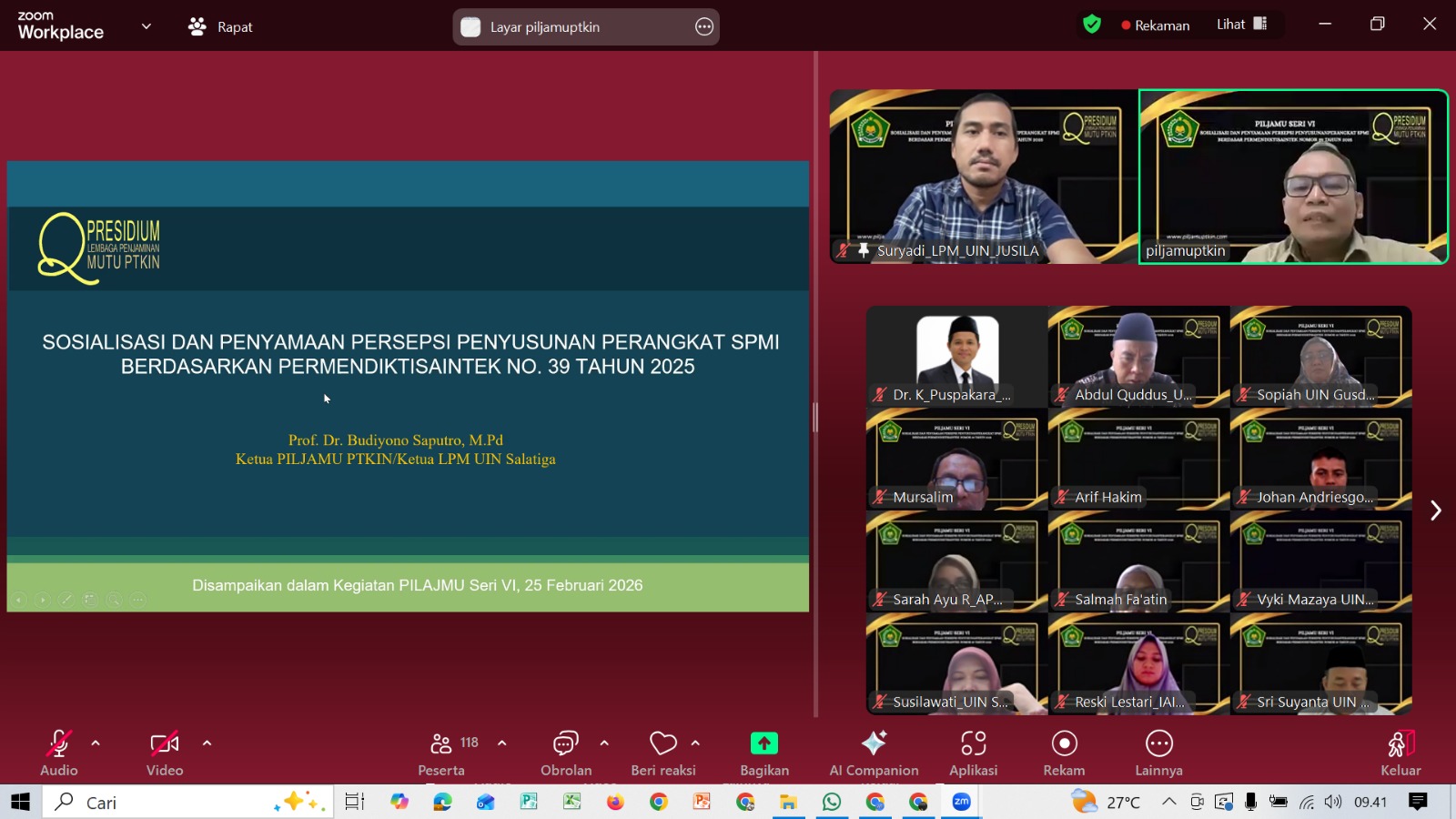This screenshot has width=1456, height=819.
Task: Click the green Bagikan share screen icon
Action: point(763,743)
